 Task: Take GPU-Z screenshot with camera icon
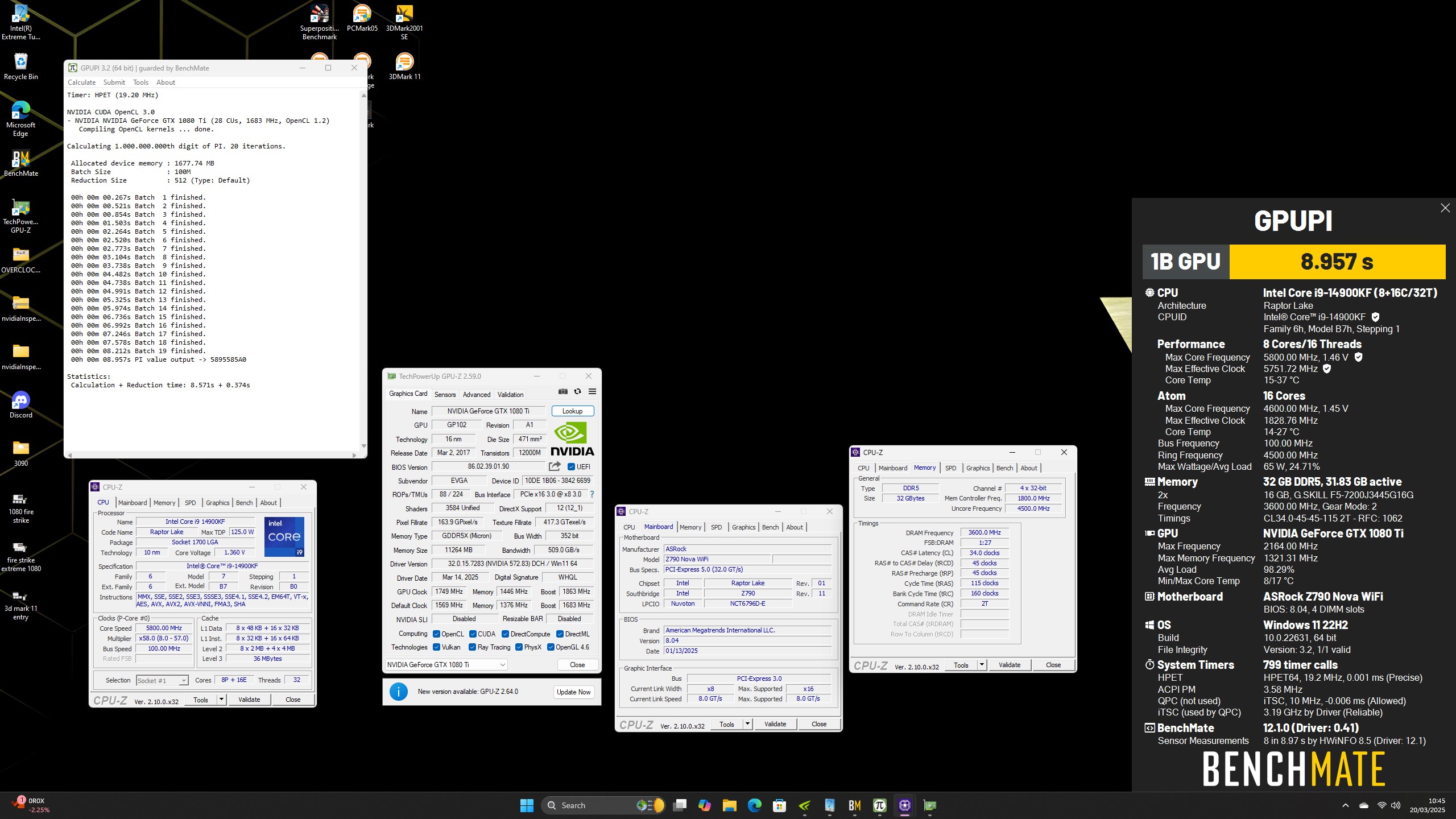coord(562,391)
